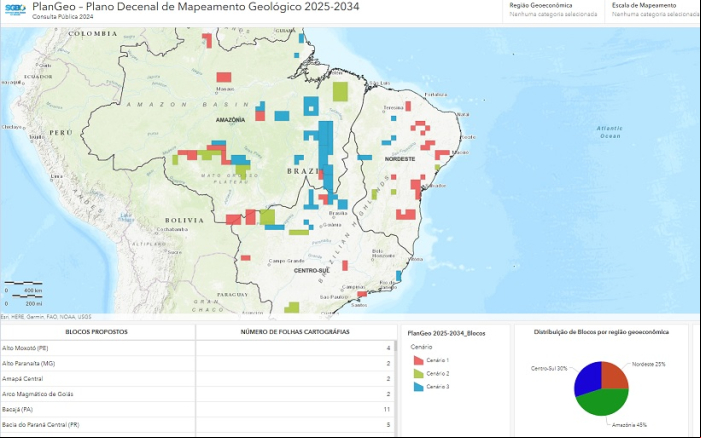Click the PlanGeo dashboard title text
701x438 pixels.
click(196, 6)
